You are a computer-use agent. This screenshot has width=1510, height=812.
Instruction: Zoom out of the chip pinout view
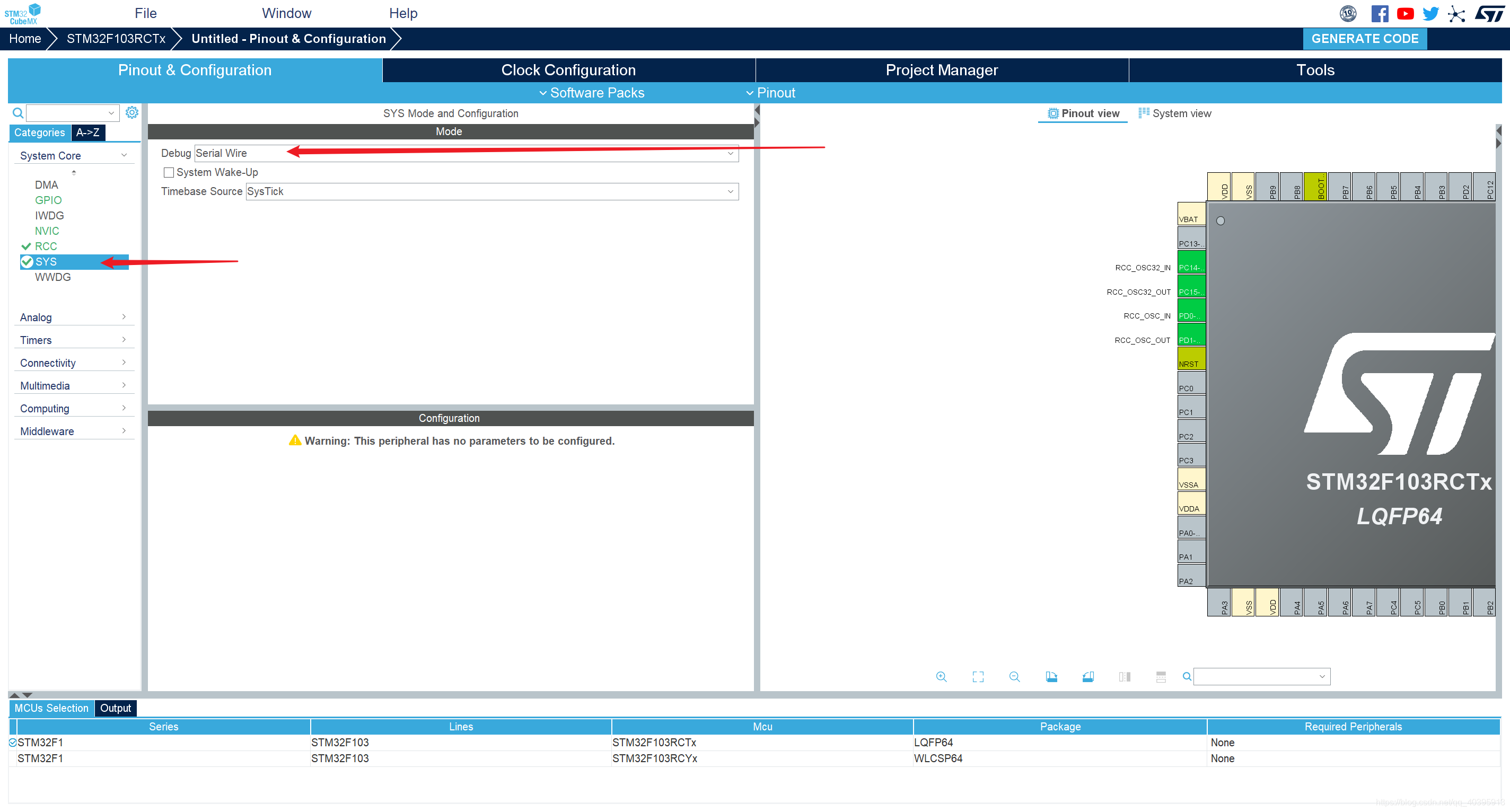(1014, 677)
